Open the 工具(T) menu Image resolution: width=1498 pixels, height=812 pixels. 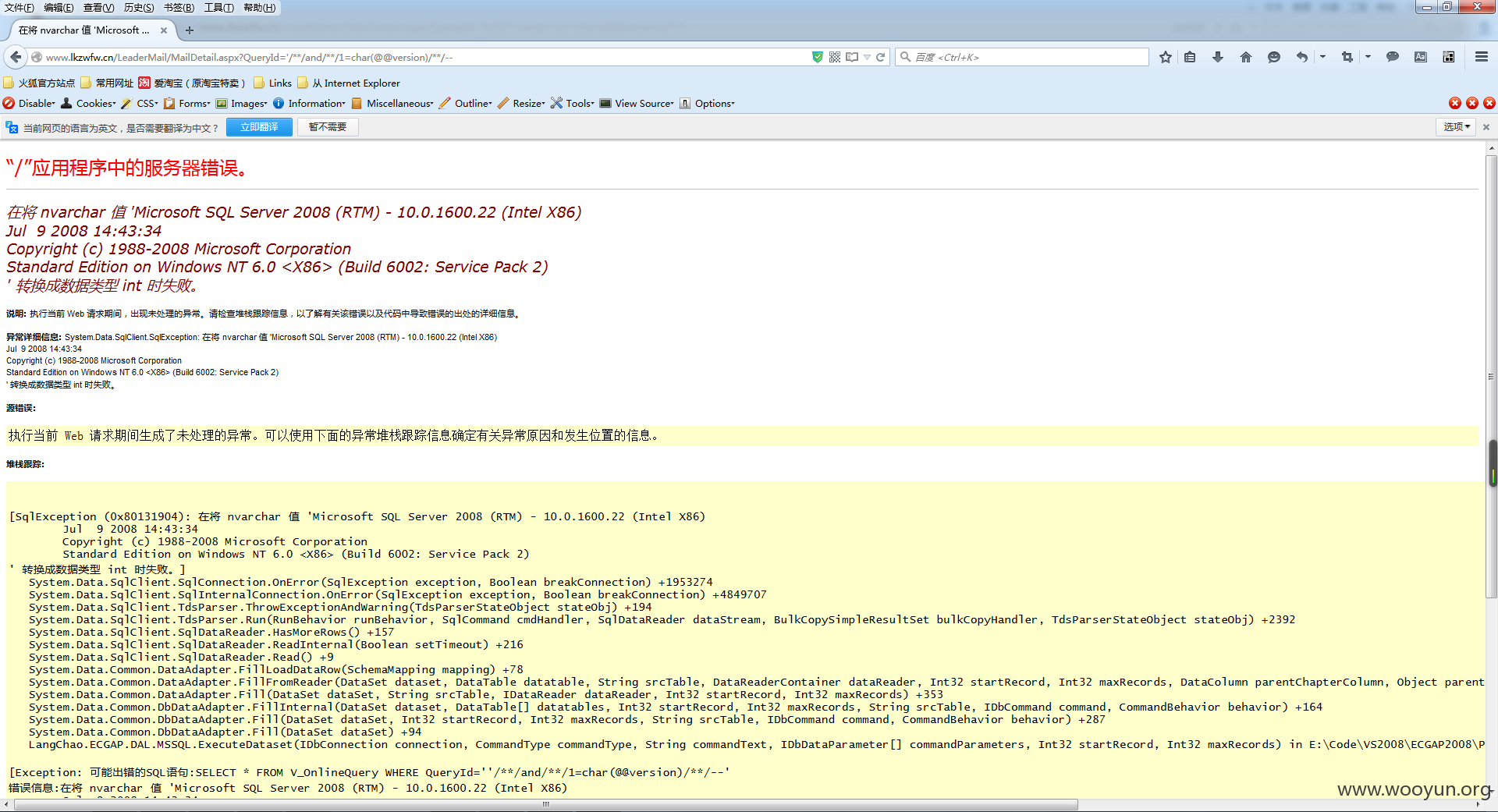(x=219, y=8)
